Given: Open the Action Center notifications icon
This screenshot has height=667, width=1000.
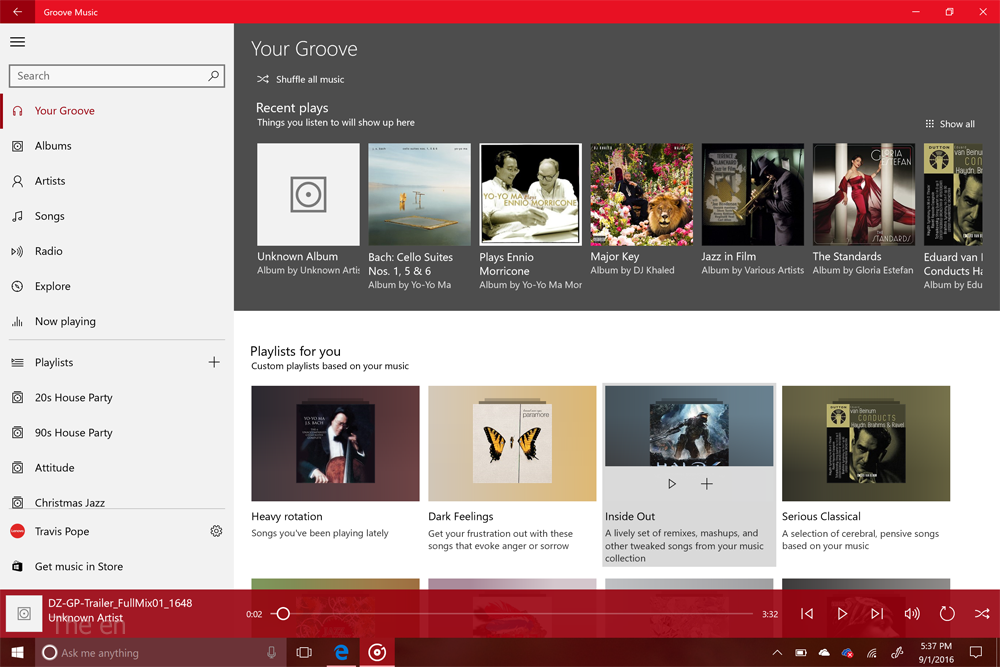Looking at the screenshot, I should [x=976, y=652].
